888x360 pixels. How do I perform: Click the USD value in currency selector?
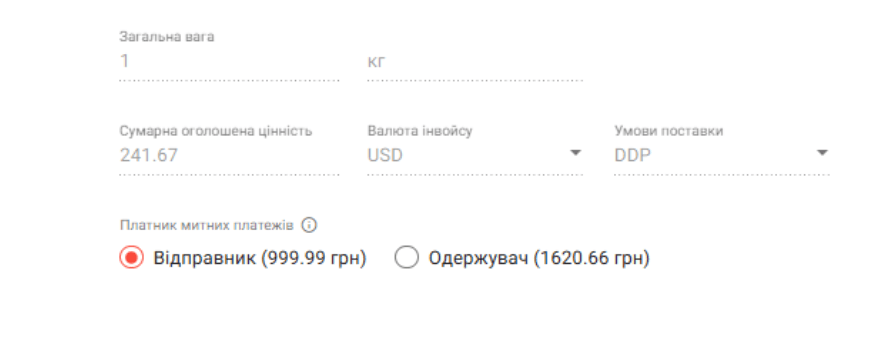pyautogui.click(x=385, y=155)
